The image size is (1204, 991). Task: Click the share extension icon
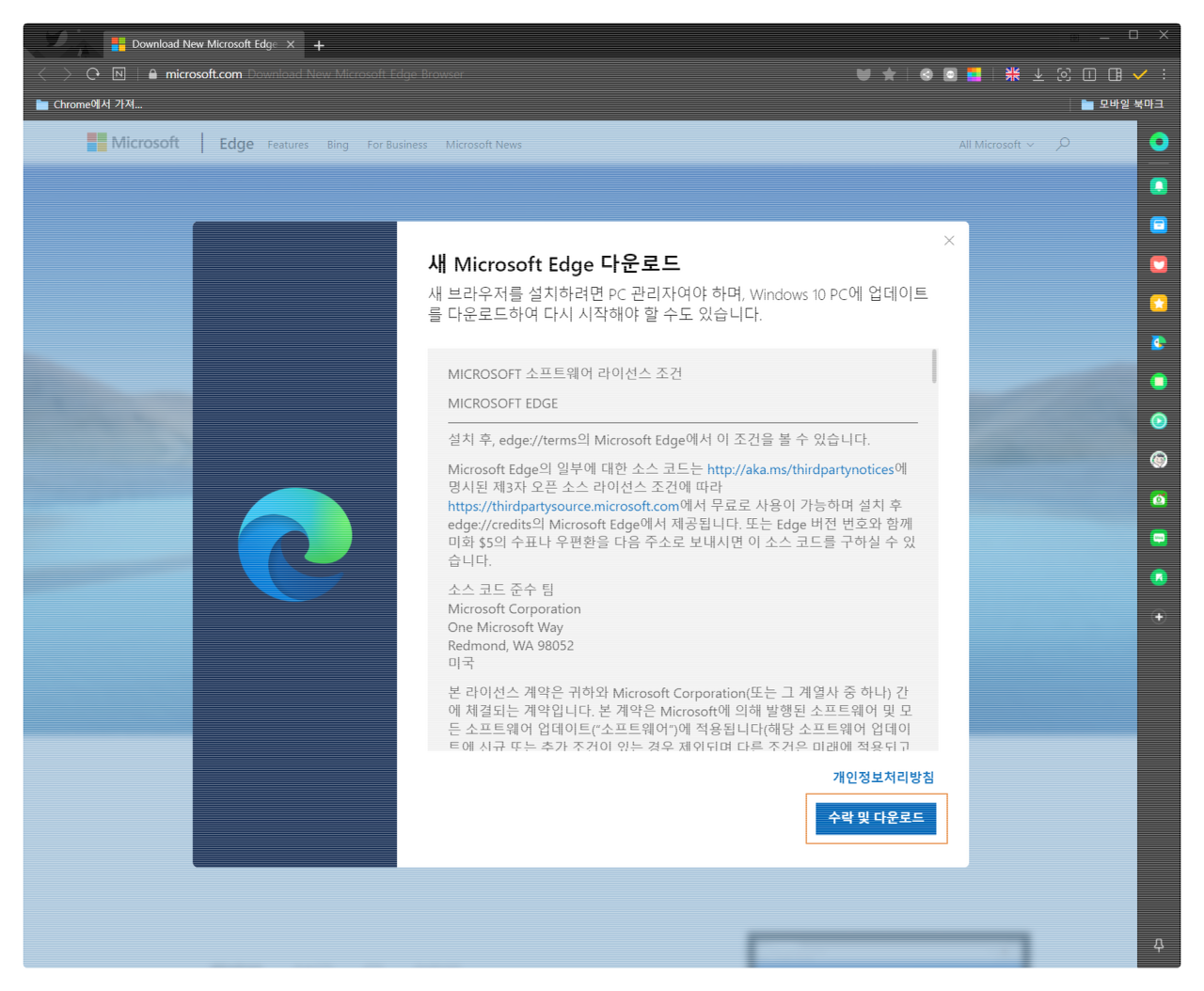(927, 74)
